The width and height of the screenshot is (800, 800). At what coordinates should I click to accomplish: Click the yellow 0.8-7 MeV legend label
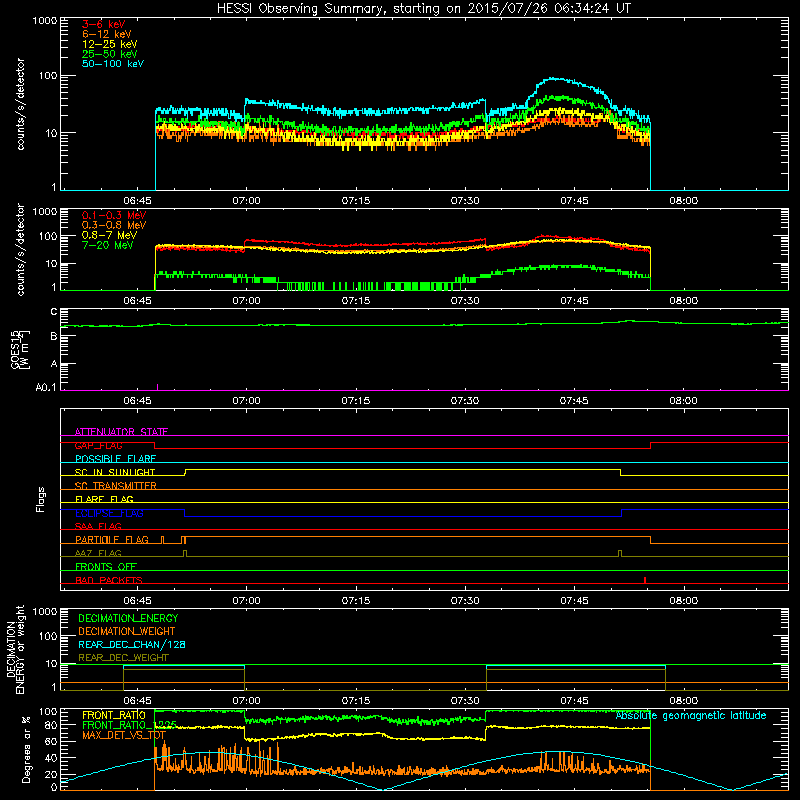point(110,235)
